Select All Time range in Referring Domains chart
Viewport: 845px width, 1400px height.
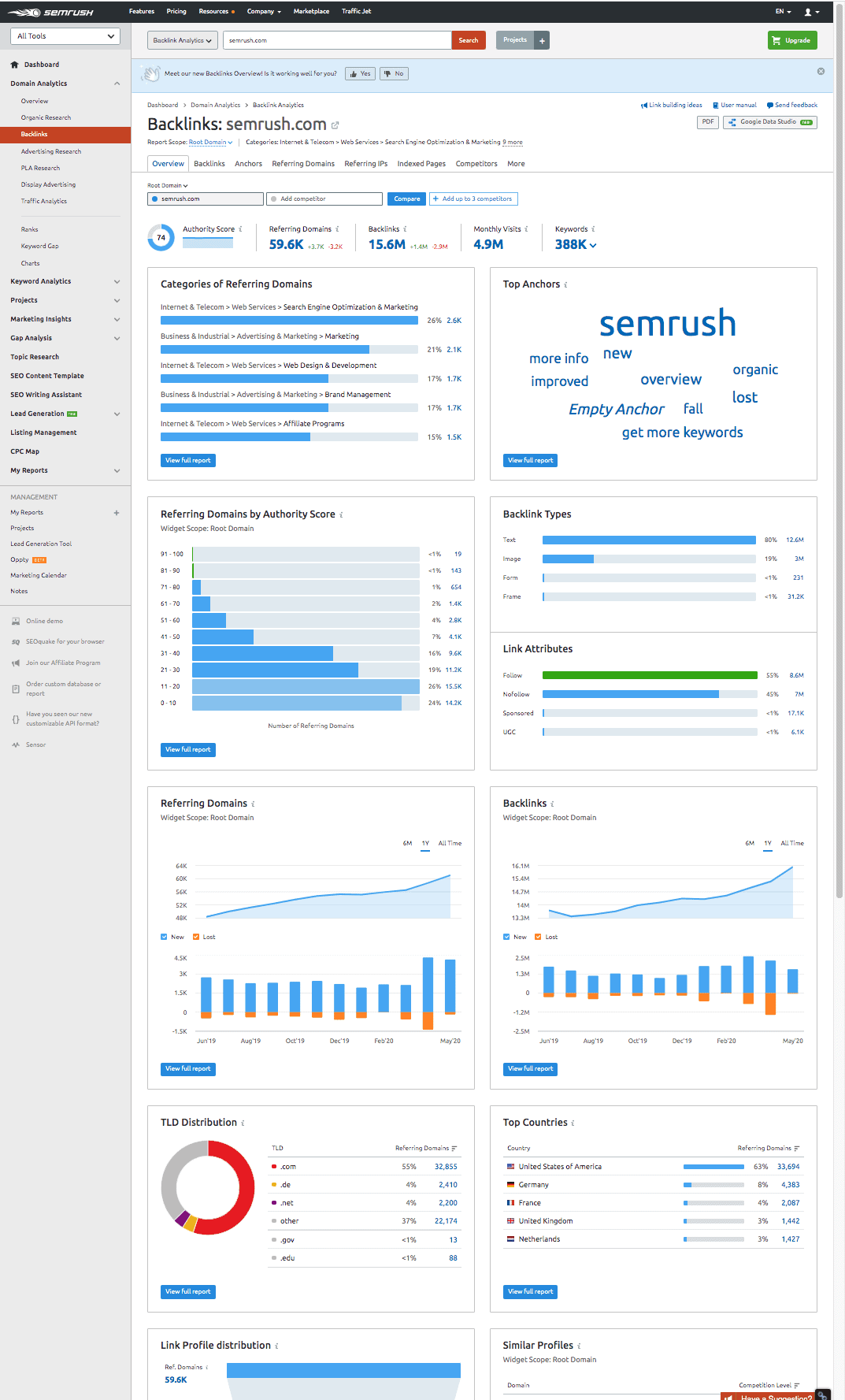pos(450,843)
